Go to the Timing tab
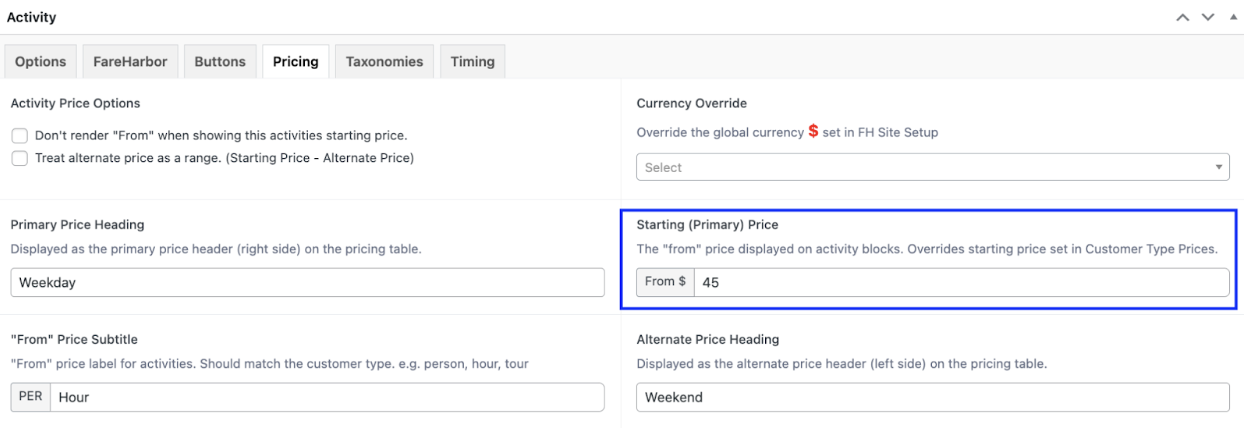 (x=473, y=61)
